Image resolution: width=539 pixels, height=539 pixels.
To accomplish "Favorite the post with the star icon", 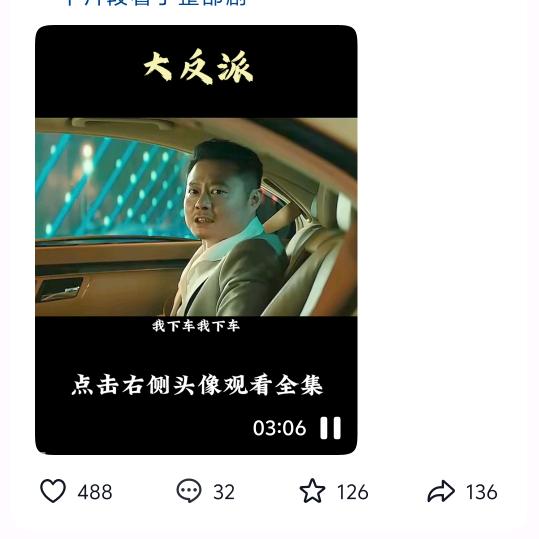I will [x=312, y=491].
